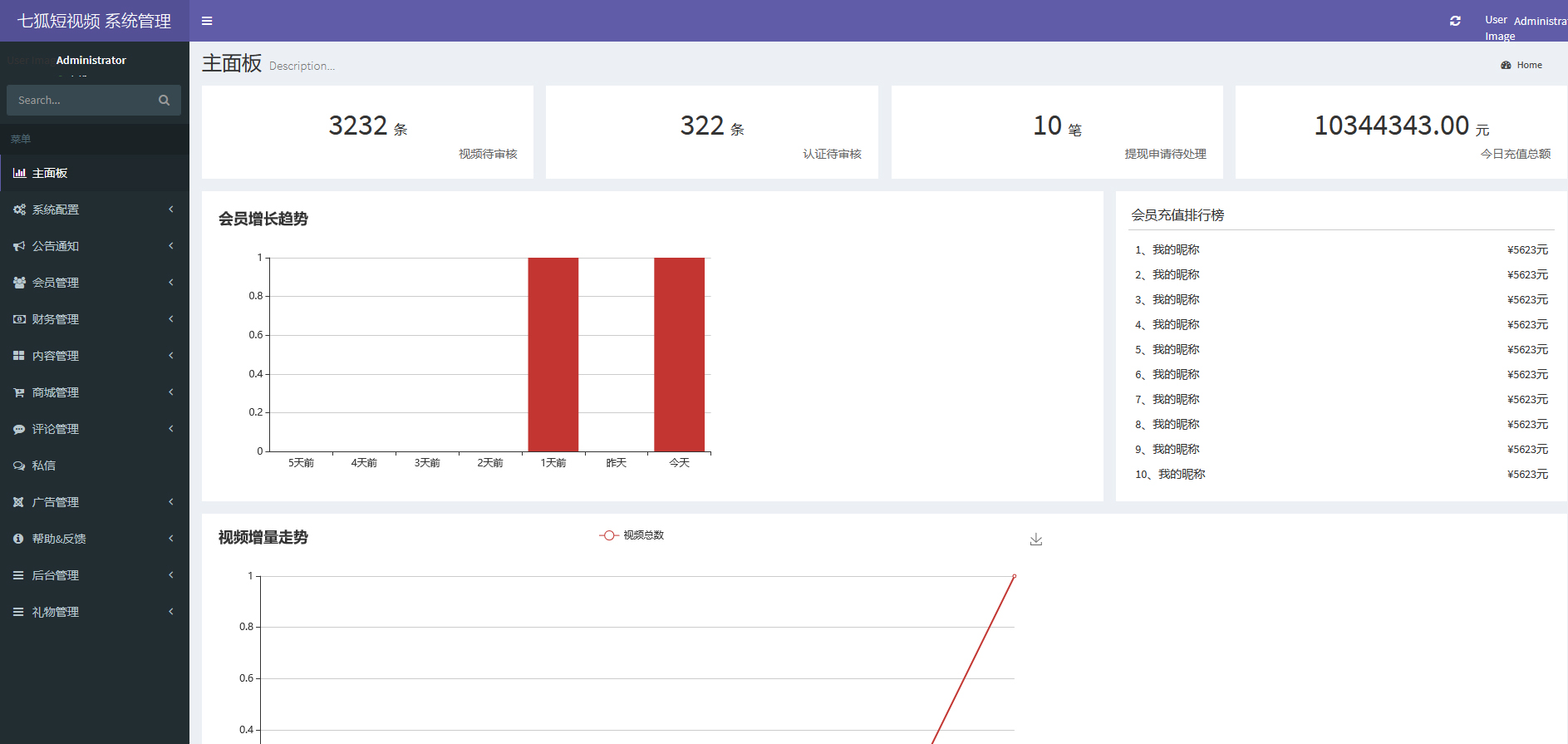The width and height of the screenshot is (1568, 744).
Task: Click the 评论管理 comment bubble icon
Action: tap(19, 429)
